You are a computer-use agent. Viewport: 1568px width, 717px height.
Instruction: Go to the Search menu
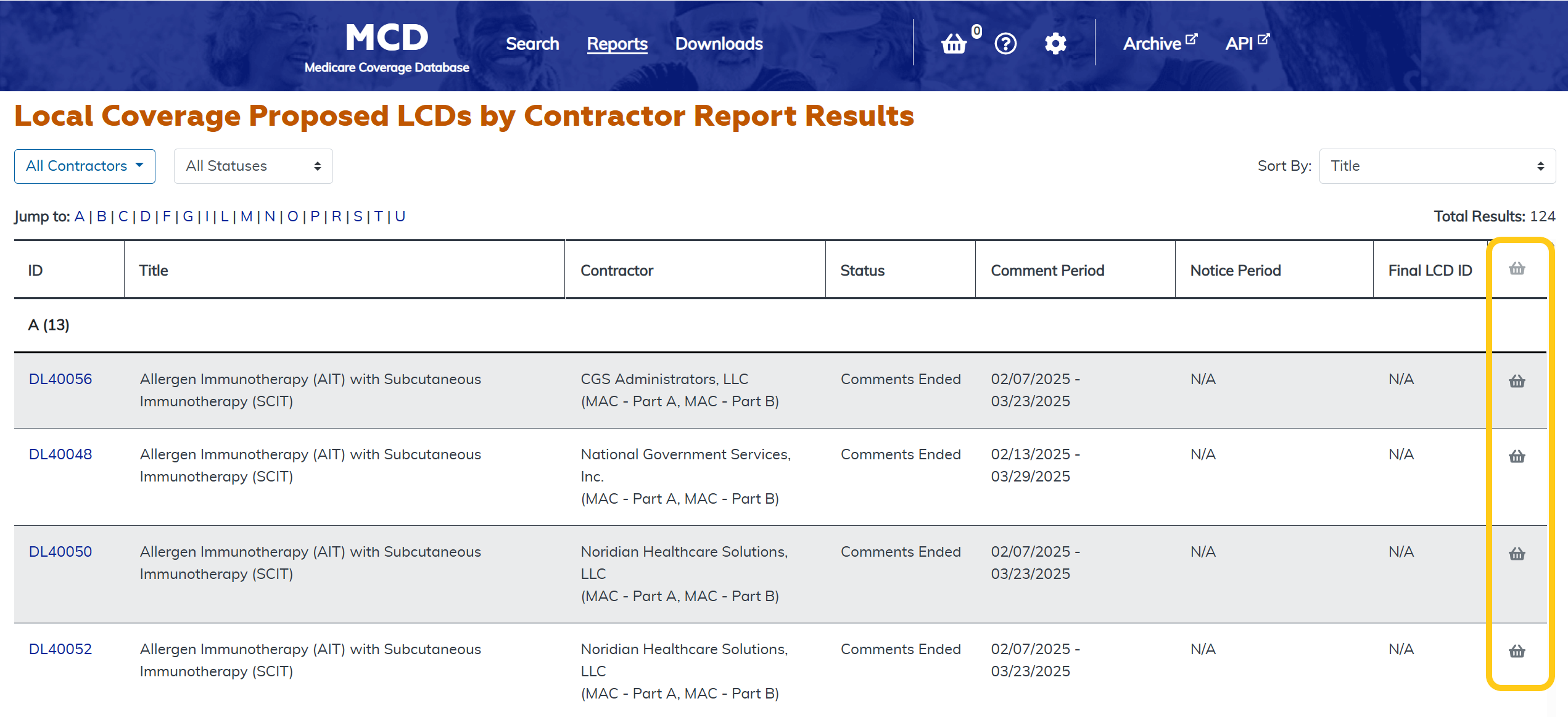click(532, 44)
